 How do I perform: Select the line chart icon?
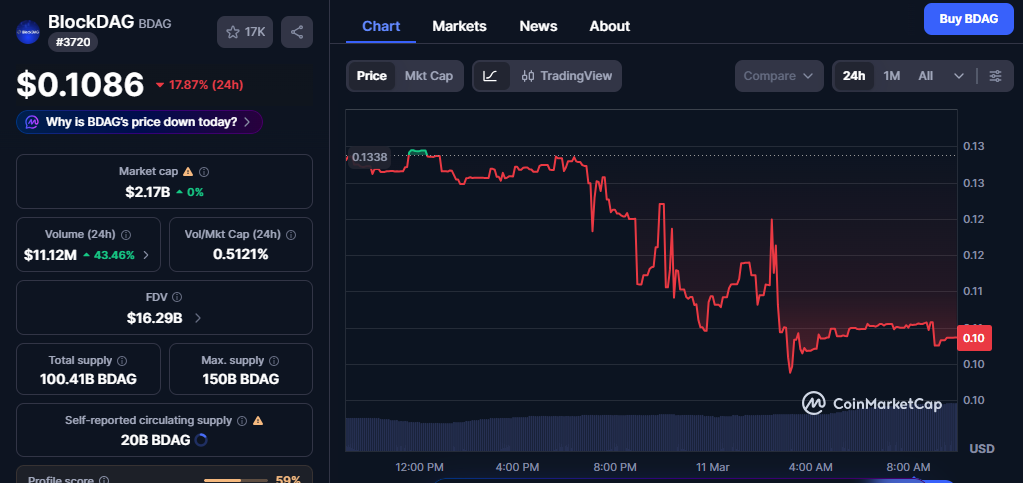pos(491,76)
